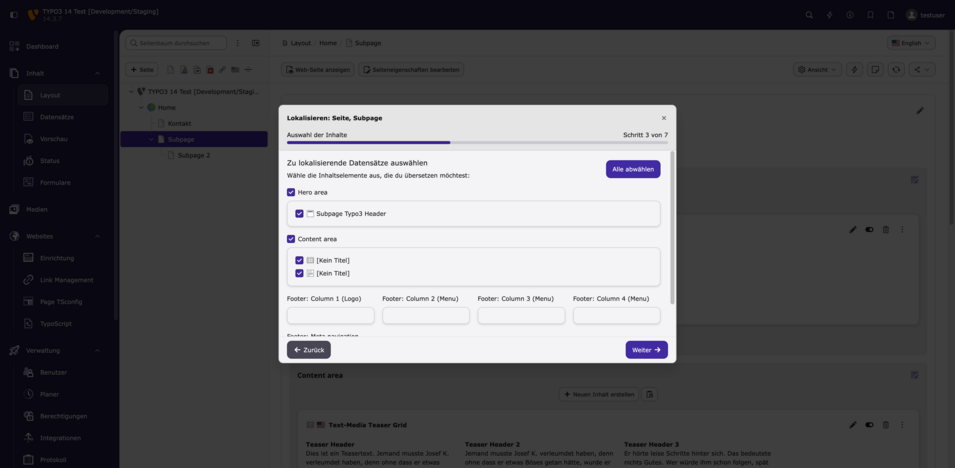Click Neuen Inhalt erstellen in Content area

coord(599,394)
